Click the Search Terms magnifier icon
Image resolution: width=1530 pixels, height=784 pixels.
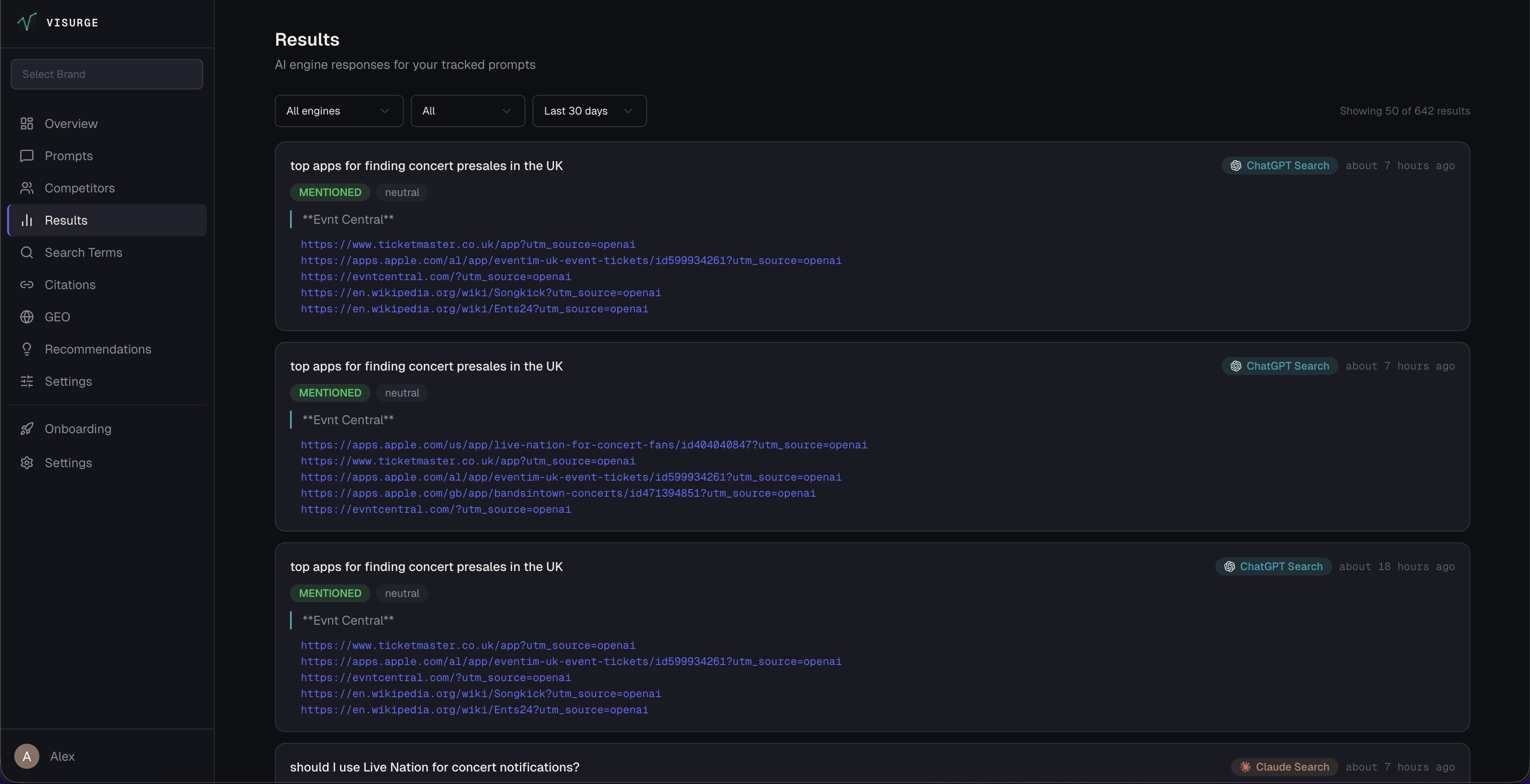point(27,252)
